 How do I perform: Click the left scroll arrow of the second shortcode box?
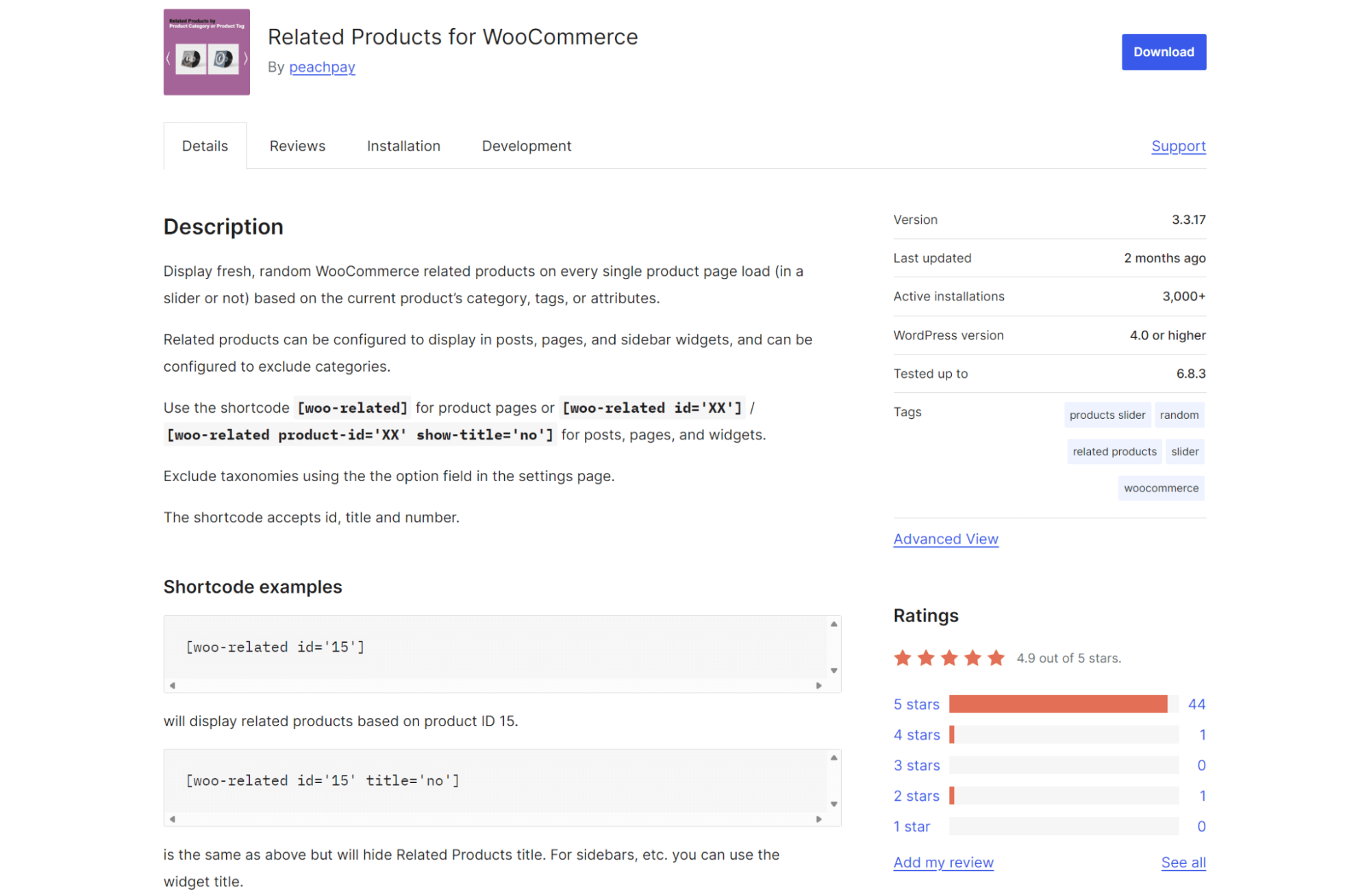(172, 818)
